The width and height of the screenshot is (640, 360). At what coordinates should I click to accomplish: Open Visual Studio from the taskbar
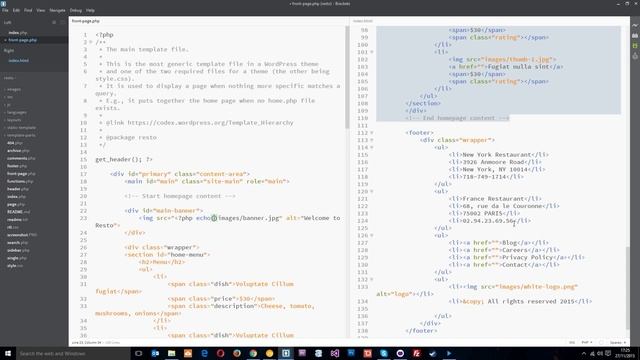[335, 353]
